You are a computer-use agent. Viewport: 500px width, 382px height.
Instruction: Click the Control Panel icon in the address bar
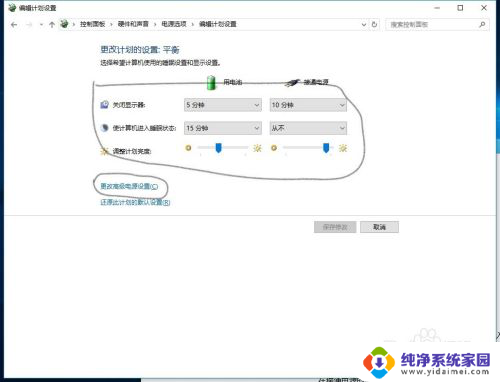click(64, 24)
